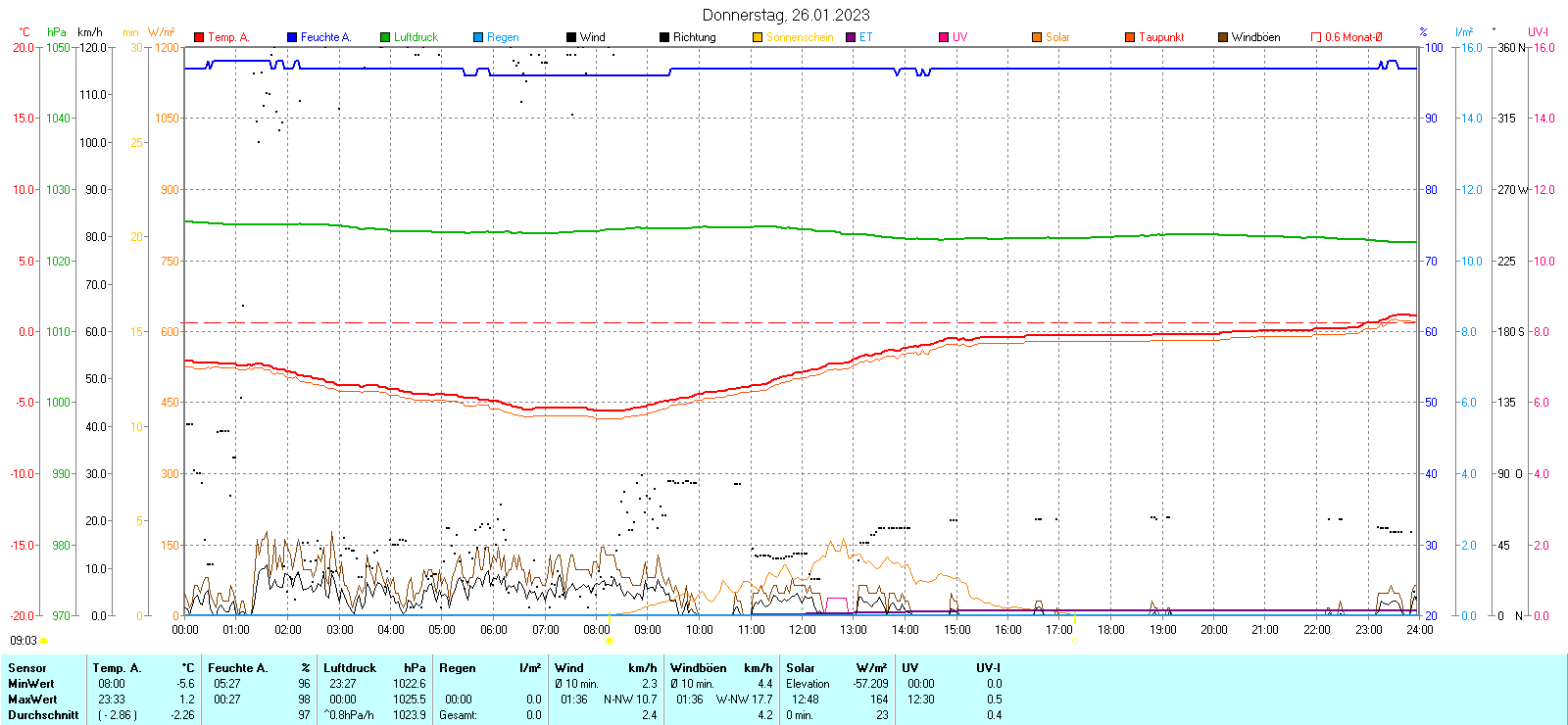
Task: Click the purple ET legend square
Action: click(851, 37)
